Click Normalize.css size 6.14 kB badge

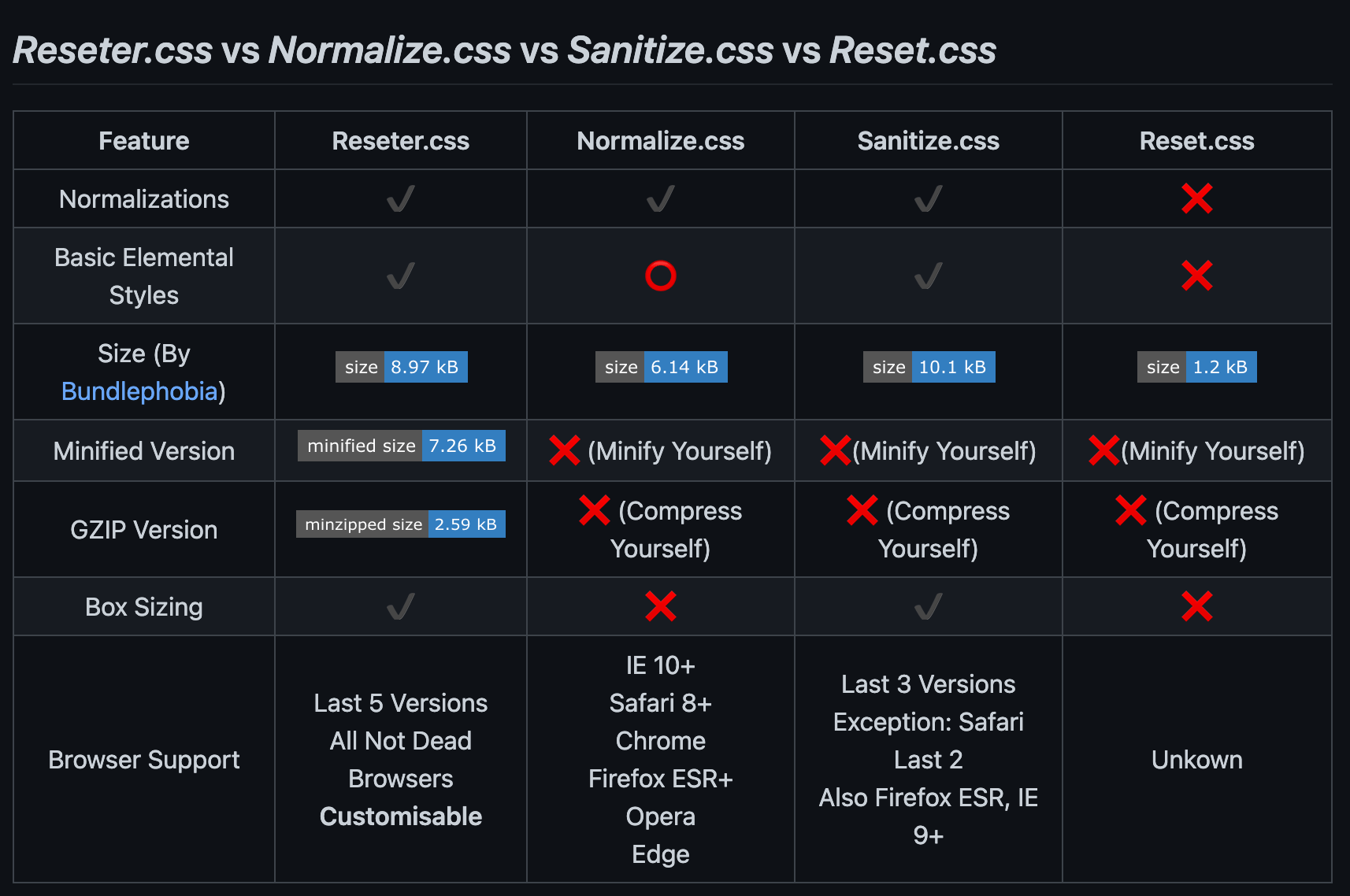[661, 367]
